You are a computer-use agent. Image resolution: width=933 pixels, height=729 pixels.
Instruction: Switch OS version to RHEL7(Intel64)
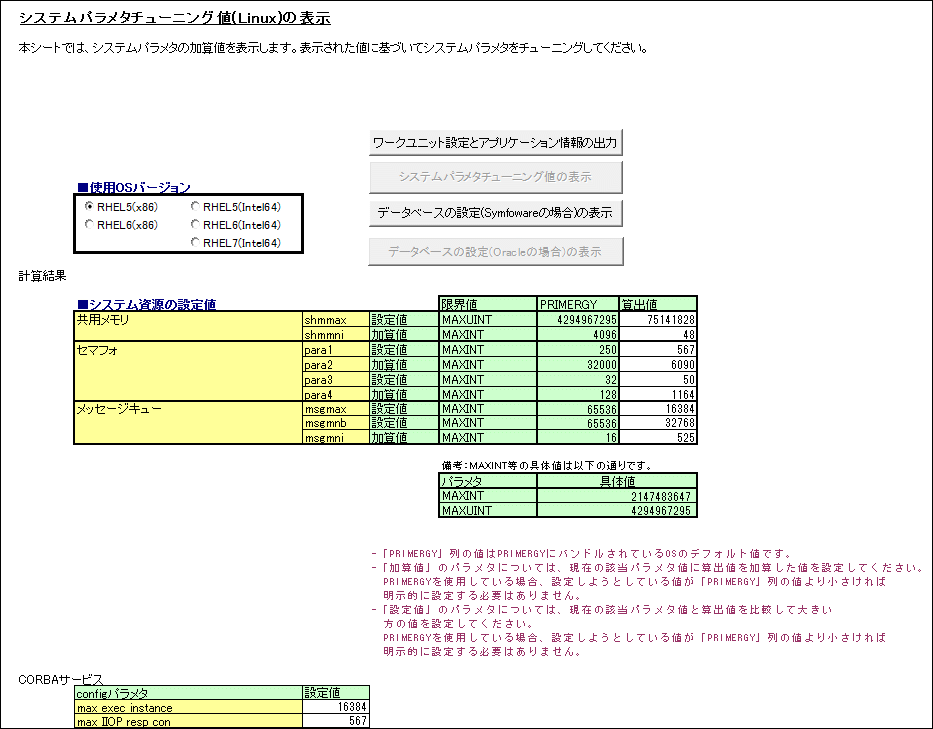196,243
